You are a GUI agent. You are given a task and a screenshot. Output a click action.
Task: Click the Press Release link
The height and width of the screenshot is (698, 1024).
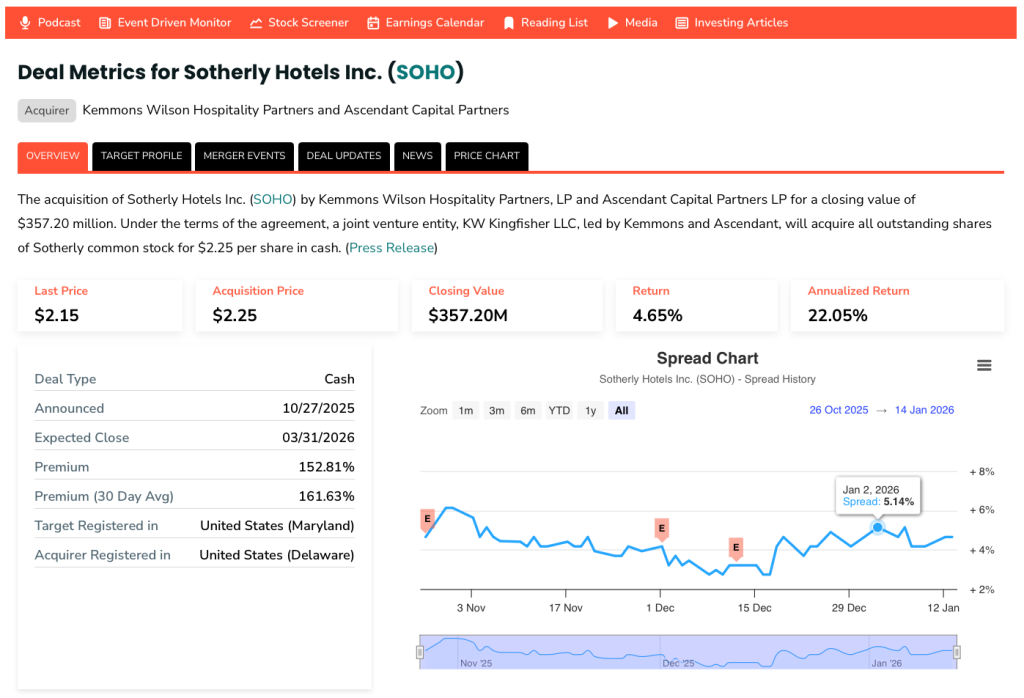point(390,247)
